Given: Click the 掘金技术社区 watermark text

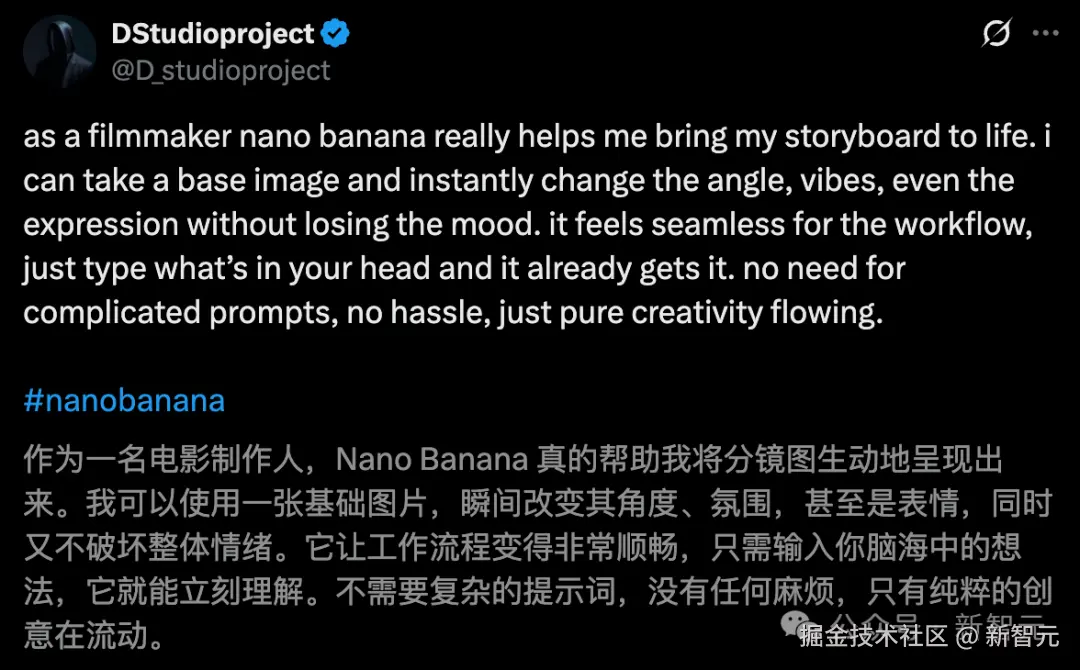Looking at the screenshot, I should [872, 636].
